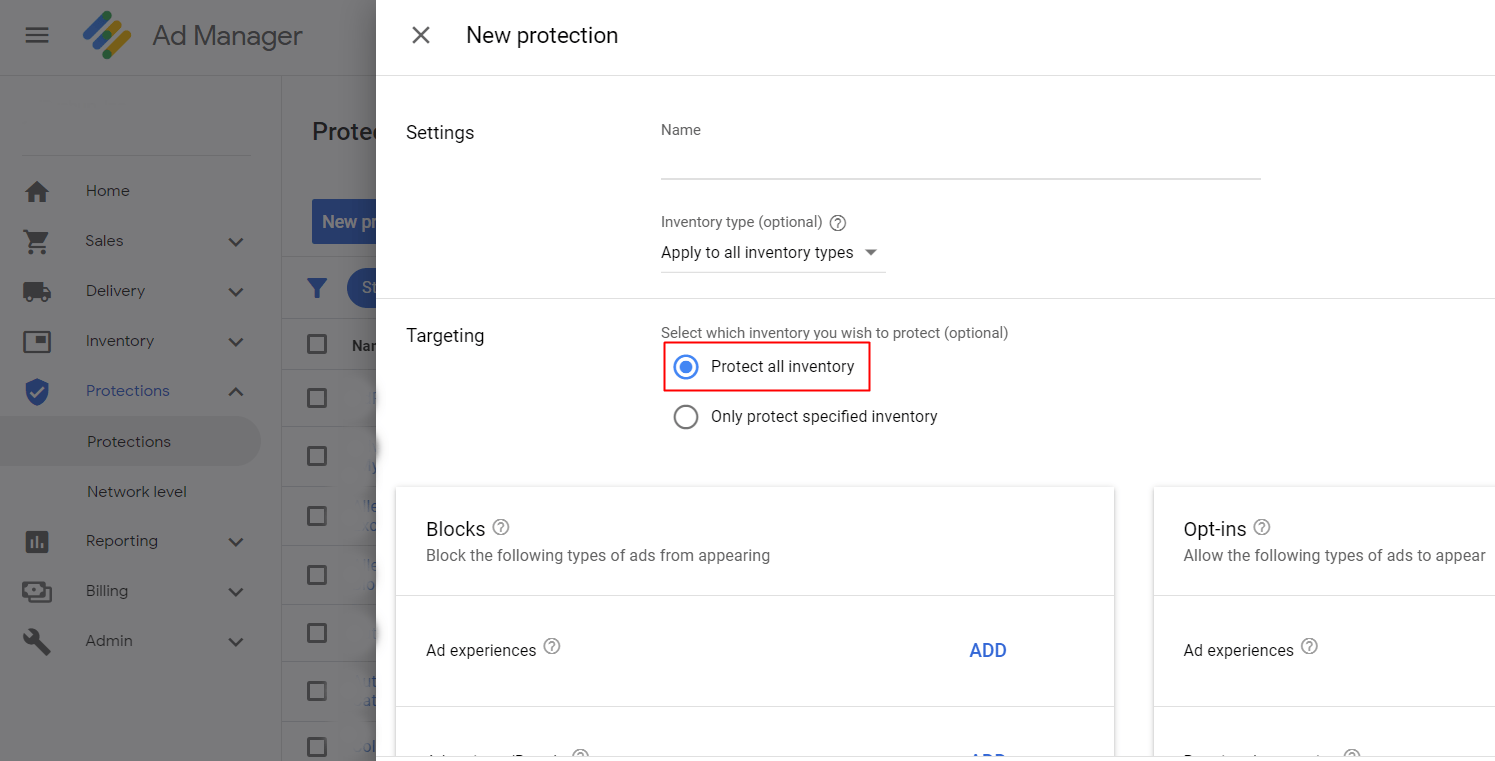Choose Only protect specified inventory option
1495x761 pixels.
pyautogui.click(x=686, y=417)
